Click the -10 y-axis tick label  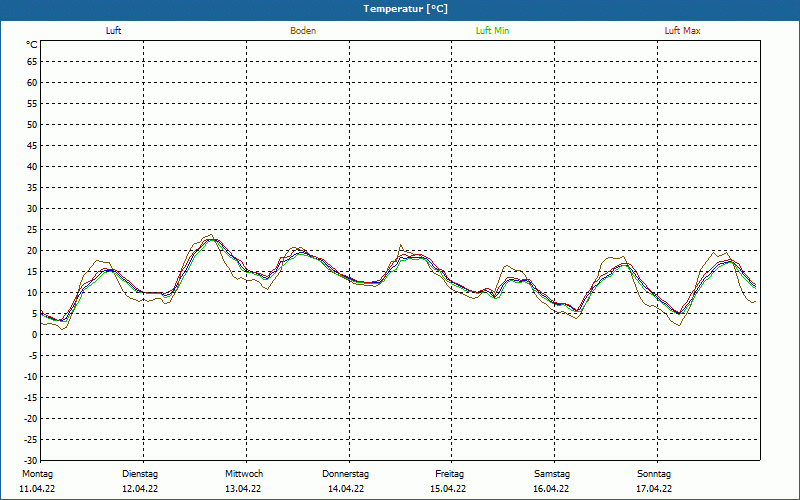[x=31, y=377]
